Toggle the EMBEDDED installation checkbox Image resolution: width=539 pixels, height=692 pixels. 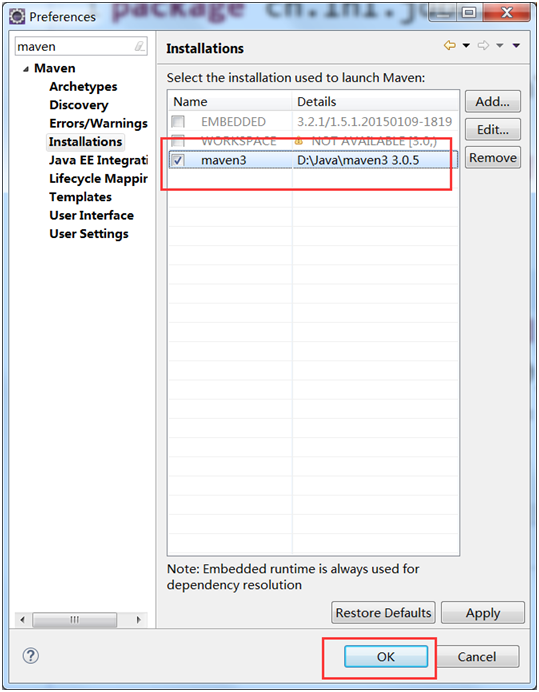click(178, 121)
